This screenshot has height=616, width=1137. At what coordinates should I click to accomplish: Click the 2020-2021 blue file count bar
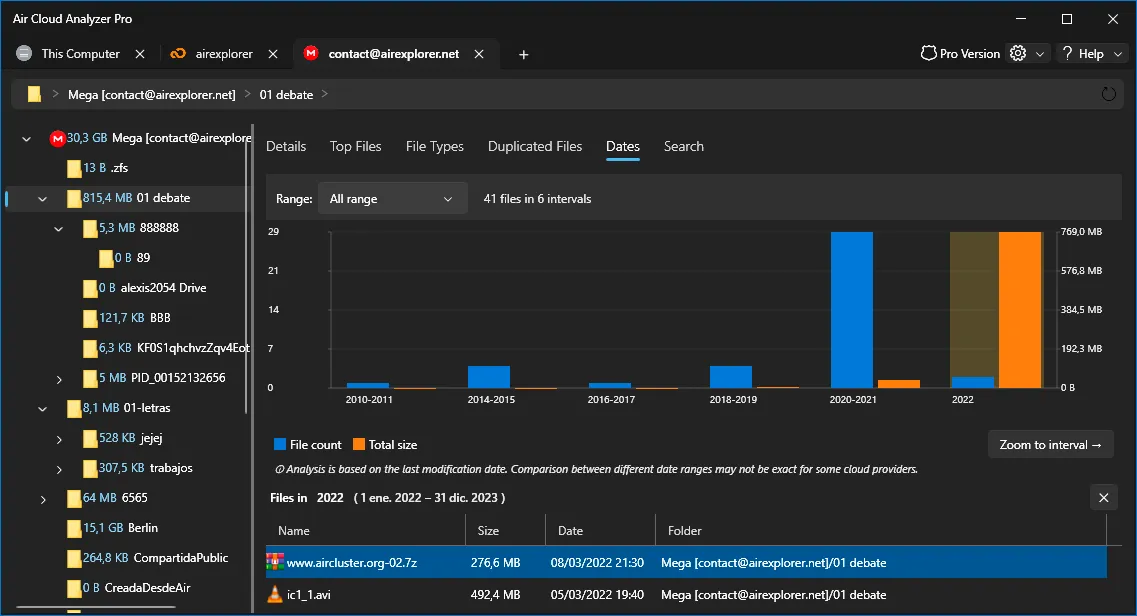pos(852,310)
